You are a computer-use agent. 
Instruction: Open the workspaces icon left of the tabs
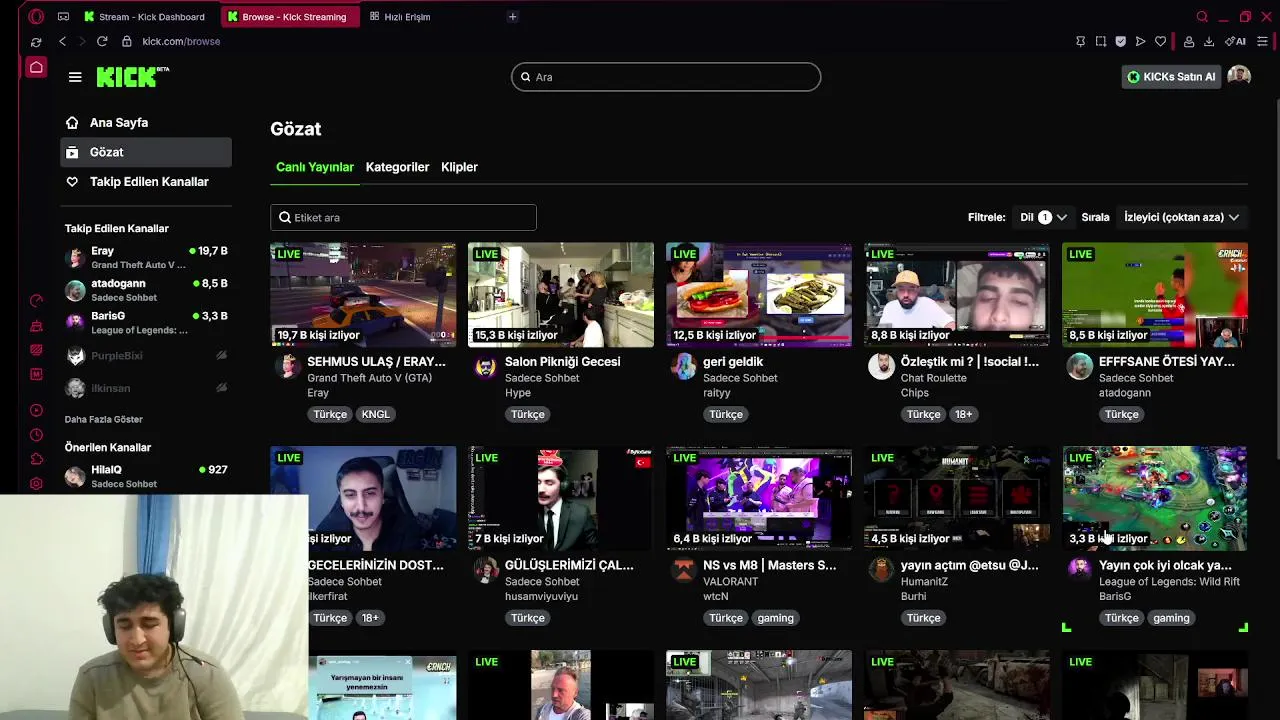(63, 16)
